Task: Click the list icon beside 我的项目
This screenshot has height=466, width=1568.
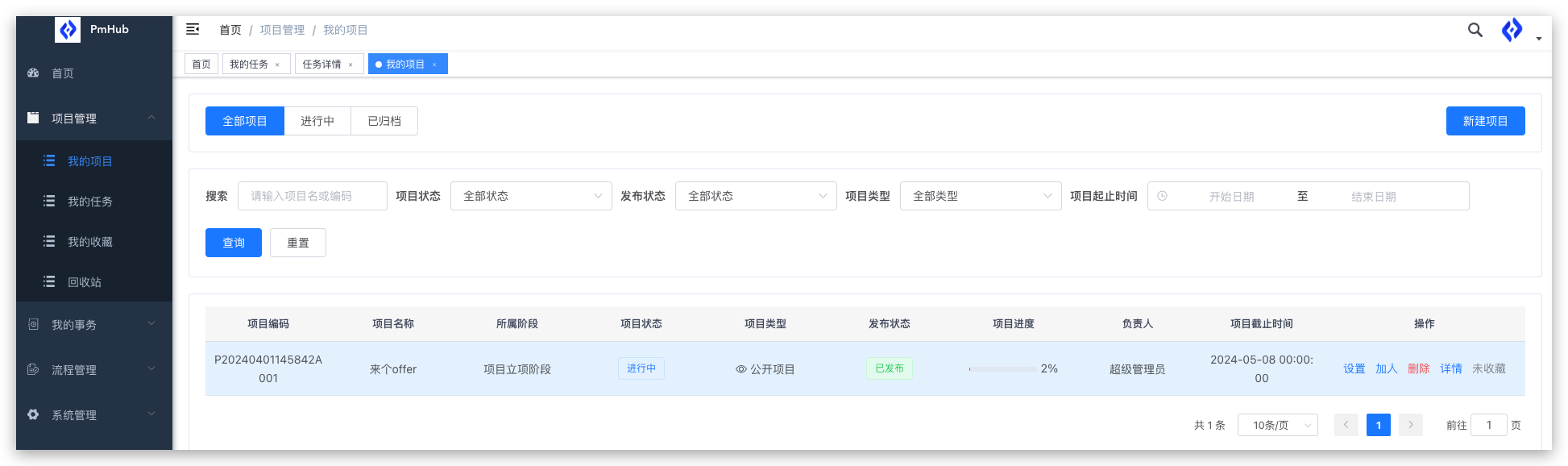Action: (49, 160)
